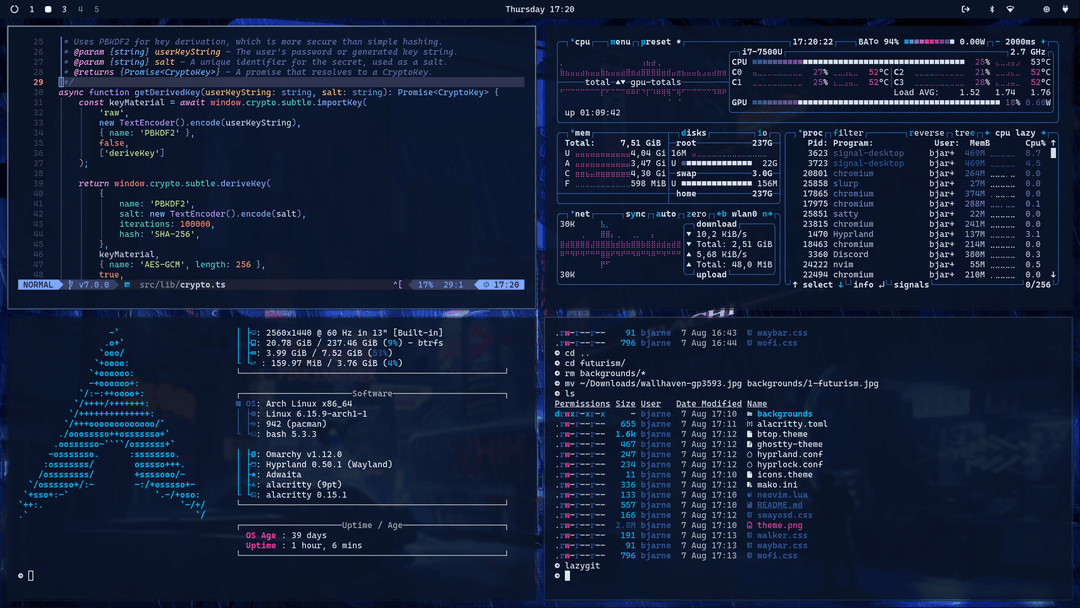Click filter in the btop process panel
This screenshot has width=1080, height=608.
(x=847, y=133)
